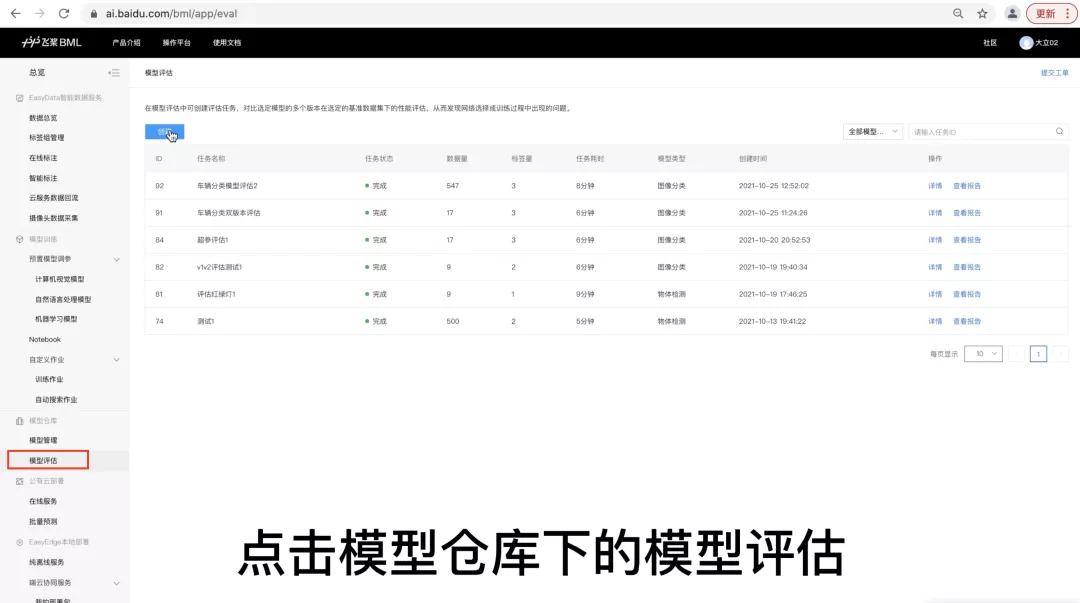Go forward with the browser forward arrow

coord(39,14)
